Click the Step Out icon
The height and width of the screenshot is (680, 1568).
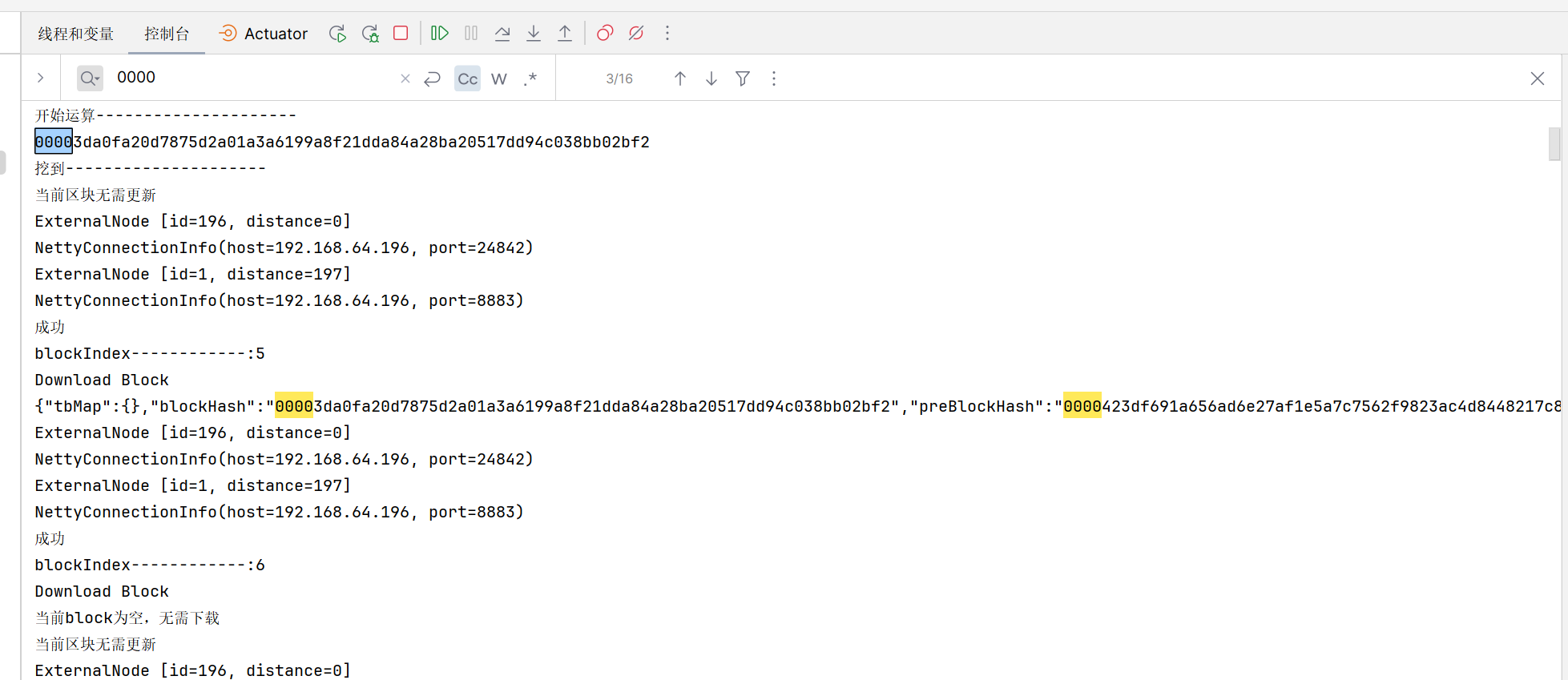[x=565, y=34]
